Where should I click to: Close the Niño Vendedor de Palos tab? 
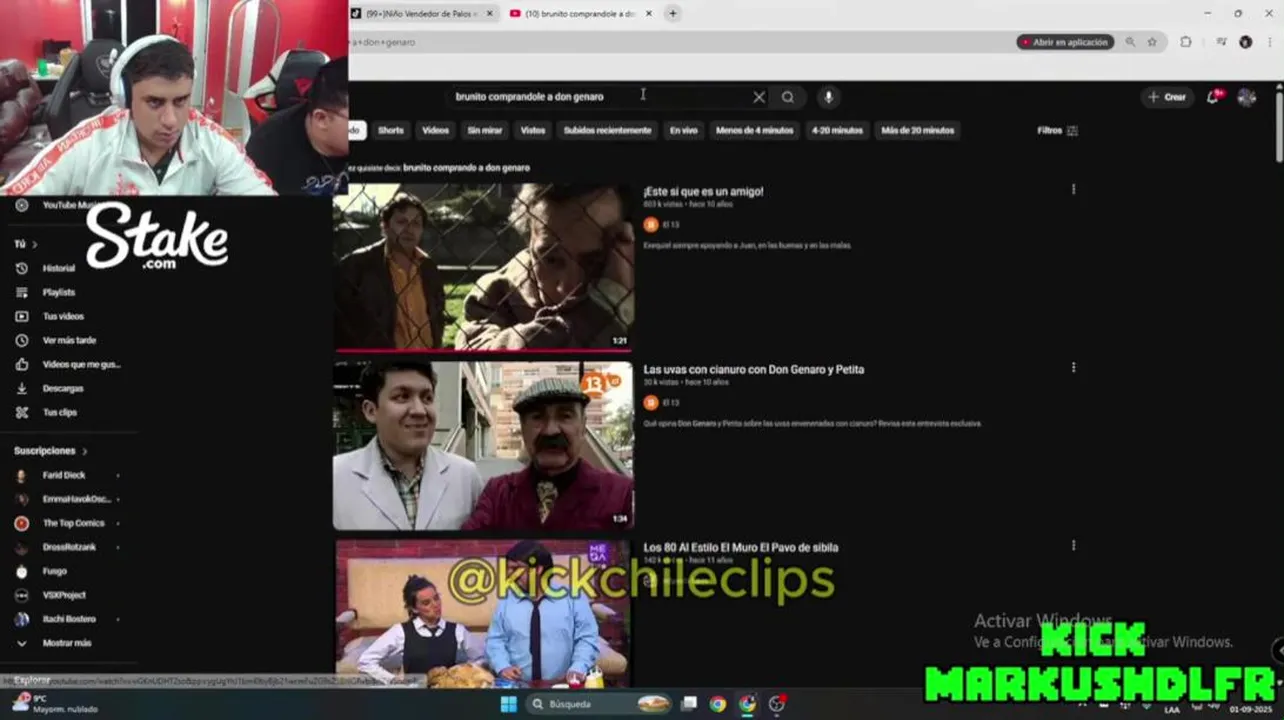click(490, 13)
